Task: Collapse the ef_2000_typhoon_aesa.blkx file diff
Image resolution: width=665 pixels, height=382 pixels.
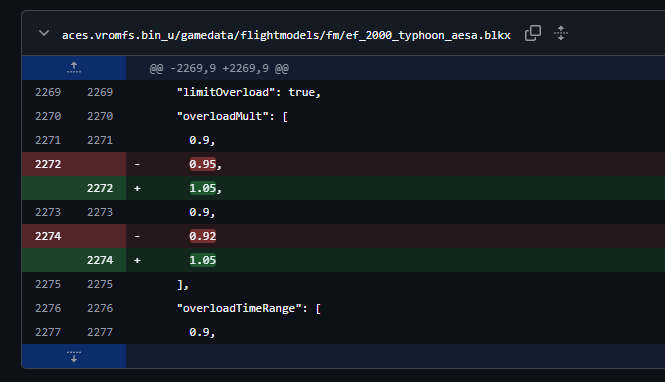Action: coord(44,33)
